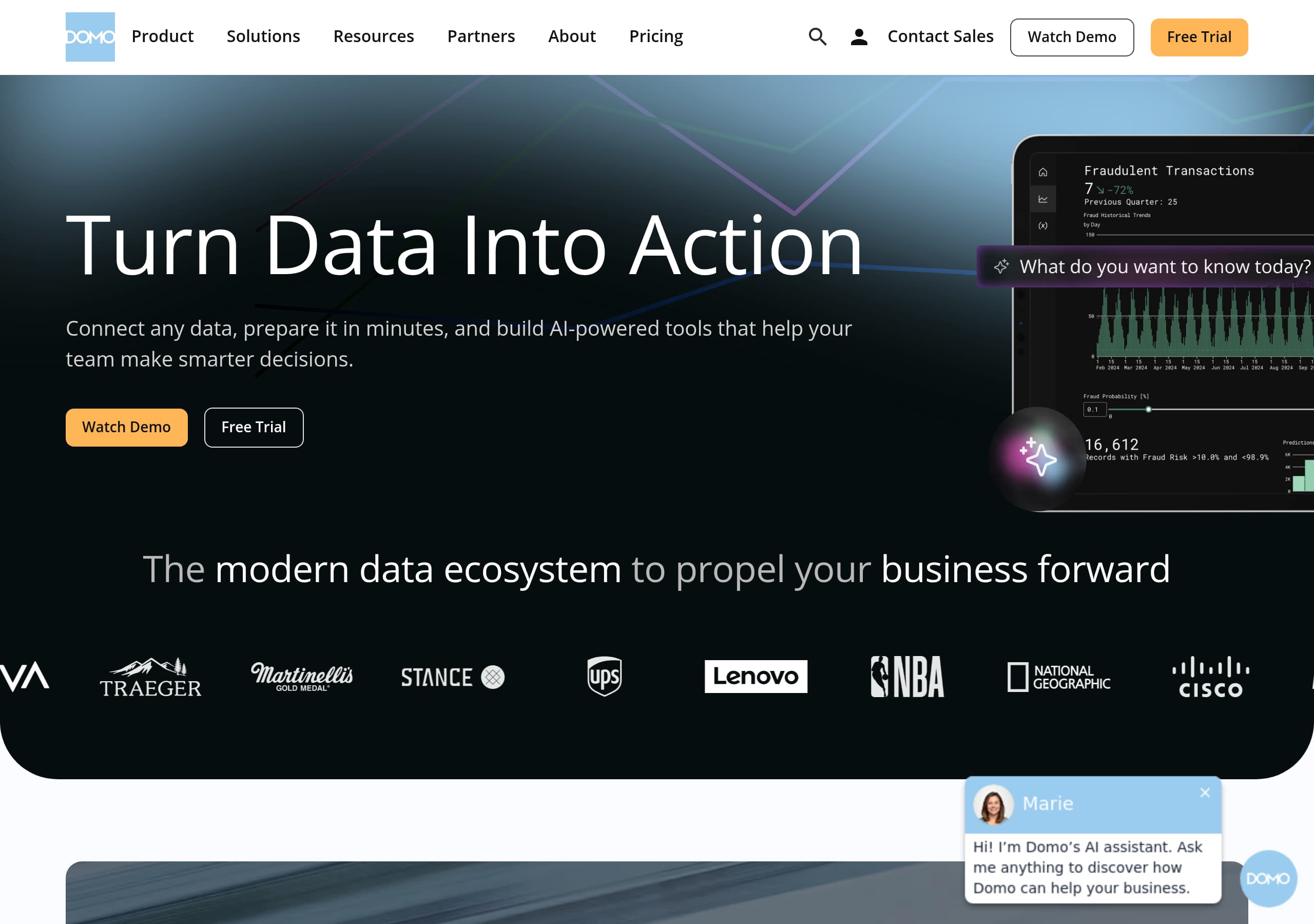Click the variable (x) icon in dashboard sidebar
The width and height of the screenshot is (1314, 924).
tap(1042, 225)
